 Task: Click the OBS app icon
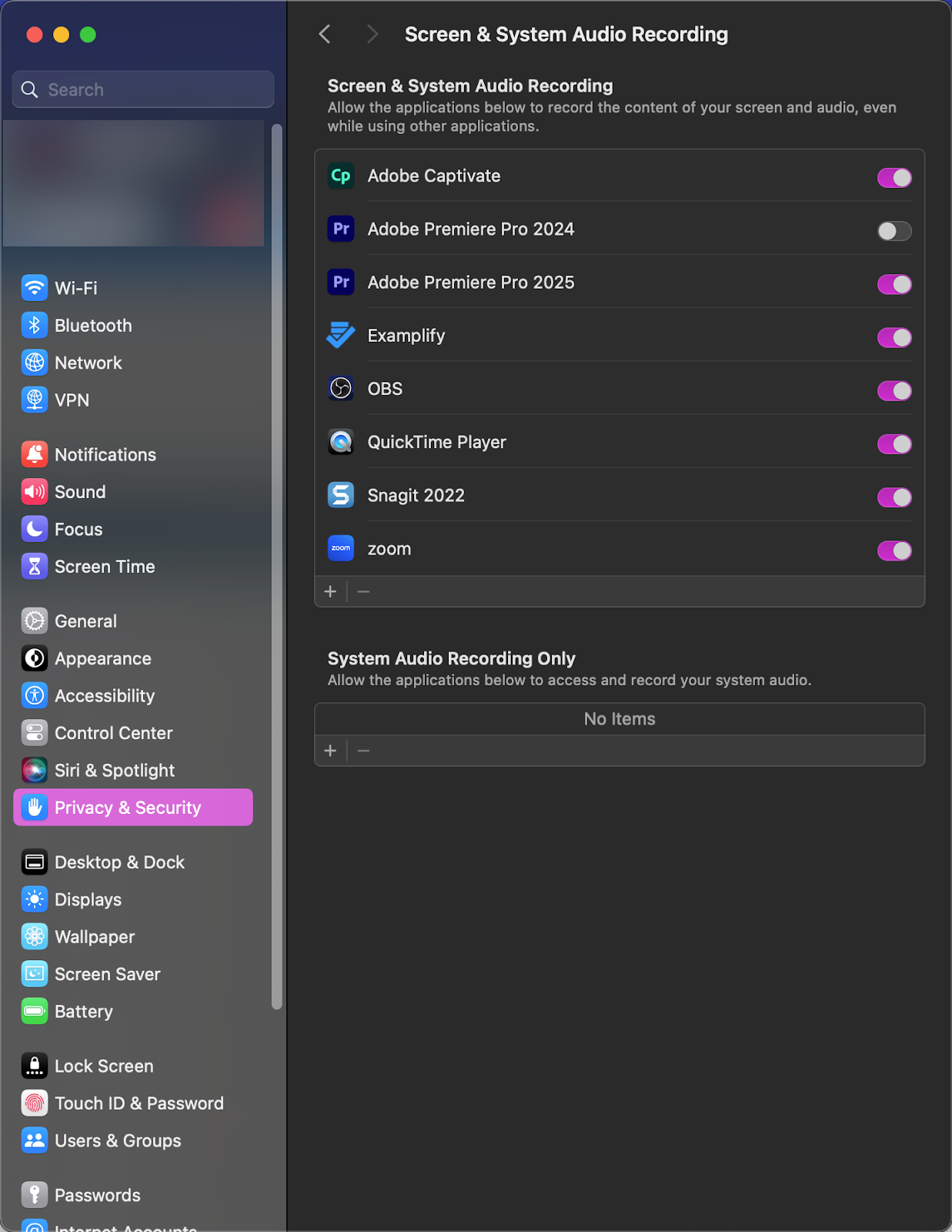341,389
